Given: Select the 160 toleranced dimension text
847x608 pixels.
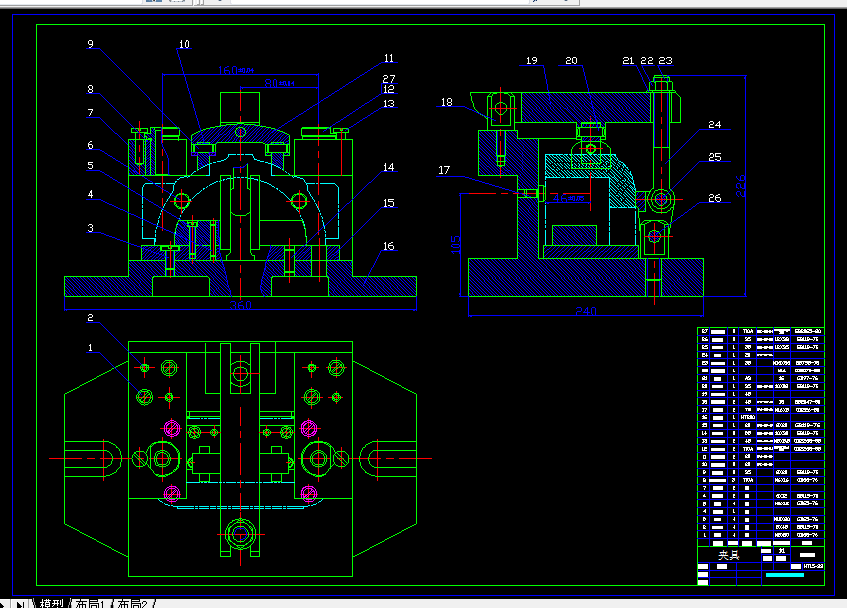Looking at the screenshot, I should [236, 70].
